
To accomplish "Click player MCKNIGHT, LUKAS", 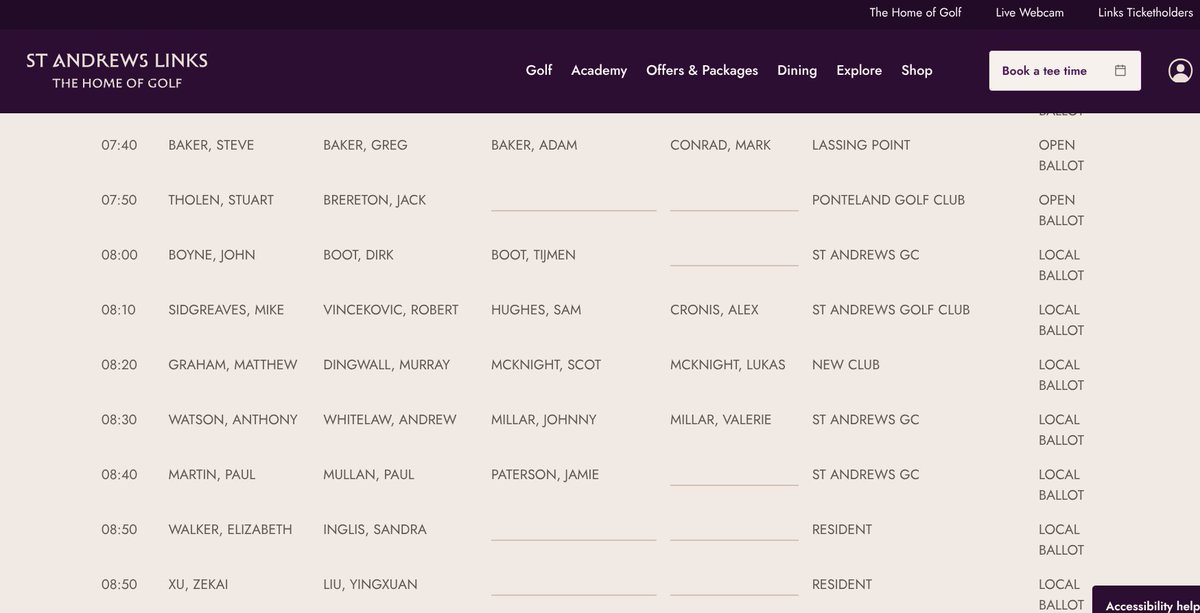I will 728,365.
